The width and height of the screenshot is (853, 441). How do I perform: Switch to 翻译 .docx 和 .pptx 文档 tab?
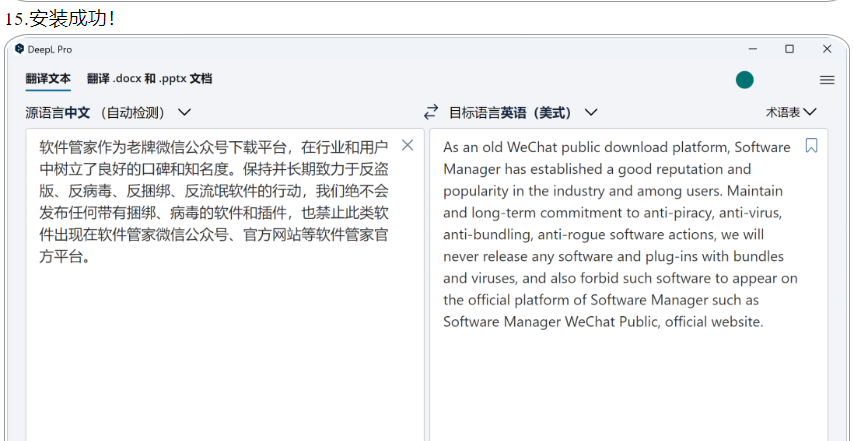pyautogui.click(x=150, y=79)
